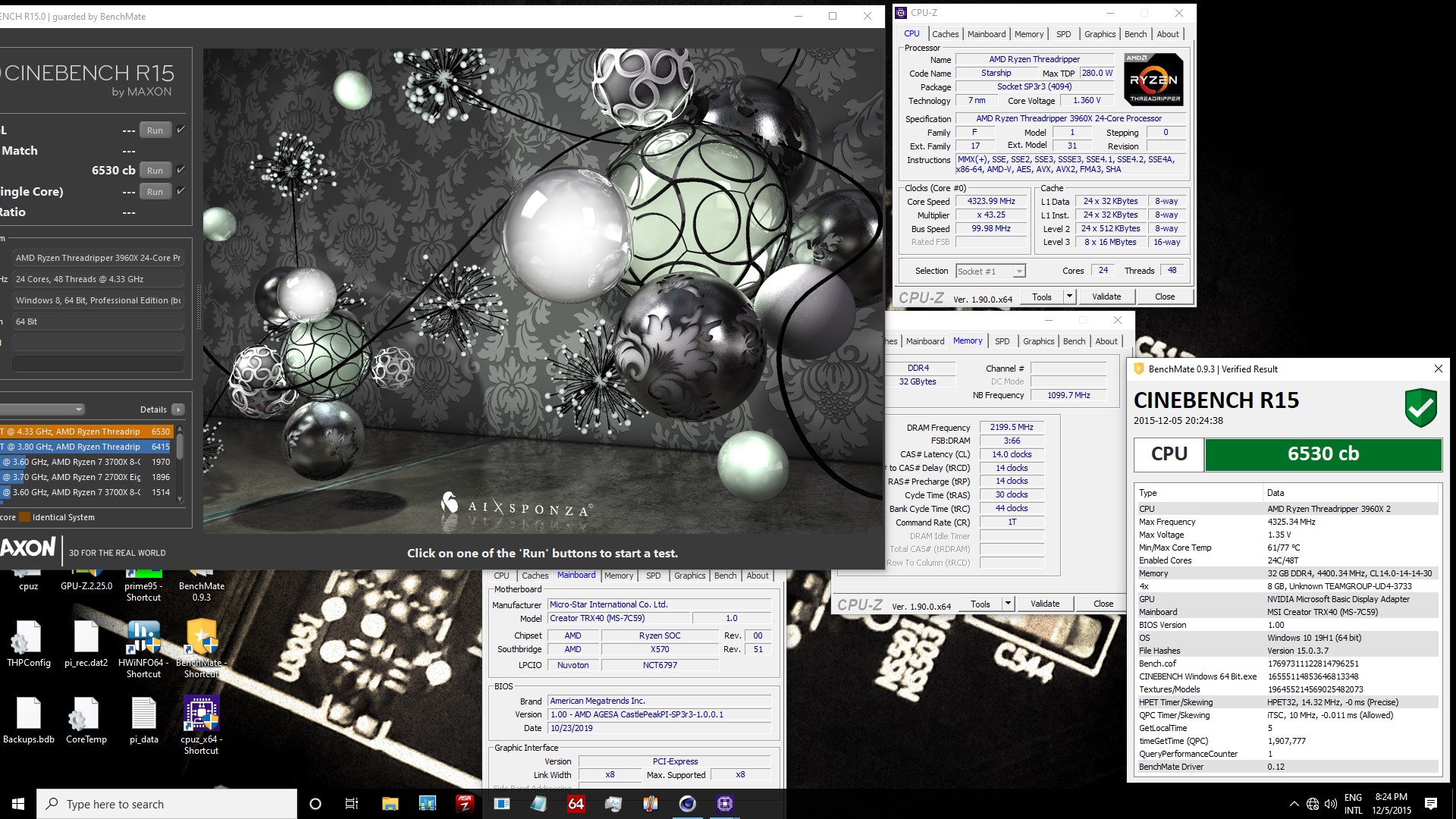Open File Explorer from the taskbar
1456x819 pixels.
[390, 804]
